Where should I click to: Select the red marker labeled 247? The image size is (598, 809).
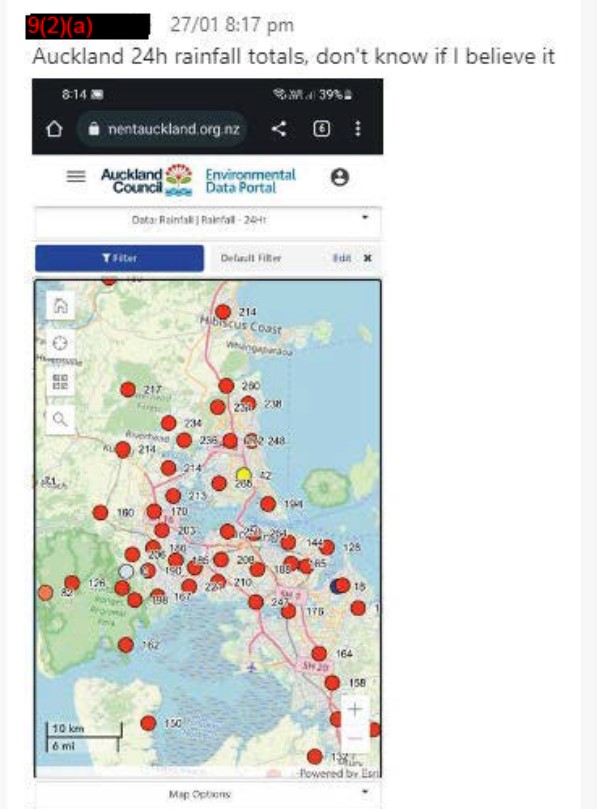(x=256, y=602)
